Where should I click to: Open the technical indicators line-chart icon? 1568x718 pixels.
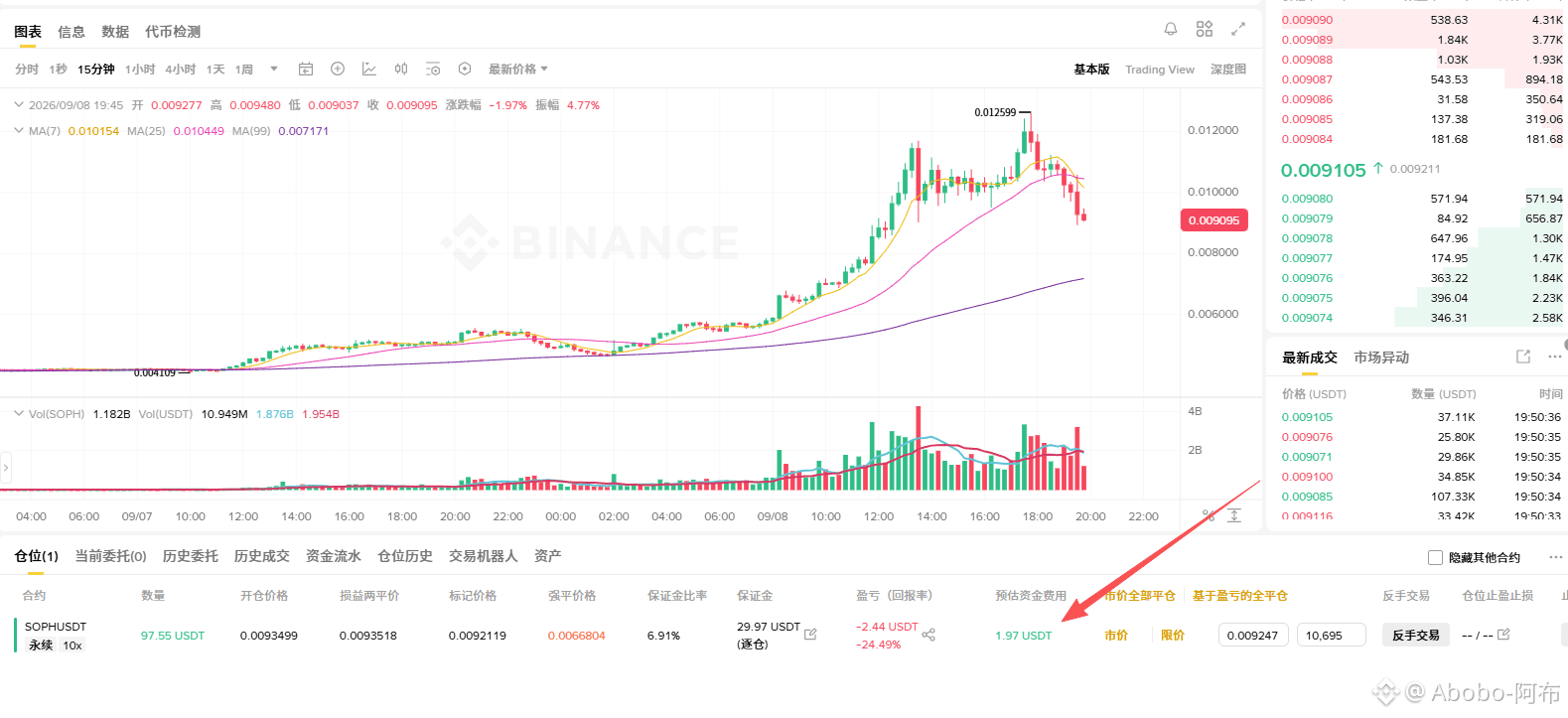(x=369, y=70)
